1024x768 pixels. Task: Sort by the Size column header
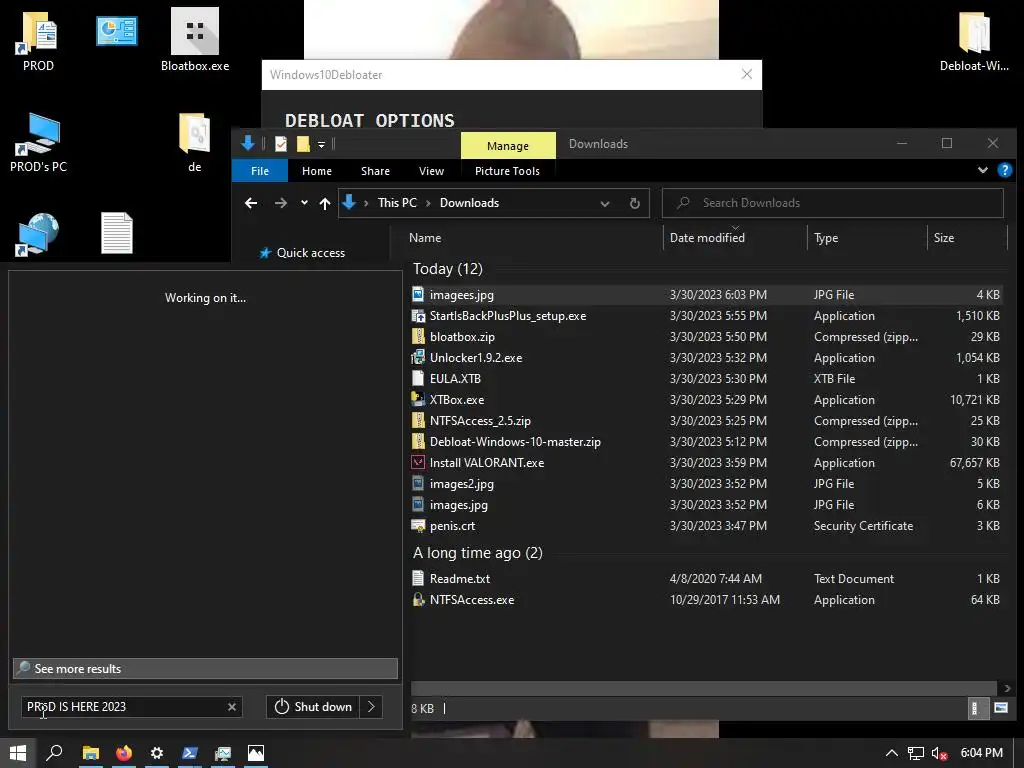[944, 238]
